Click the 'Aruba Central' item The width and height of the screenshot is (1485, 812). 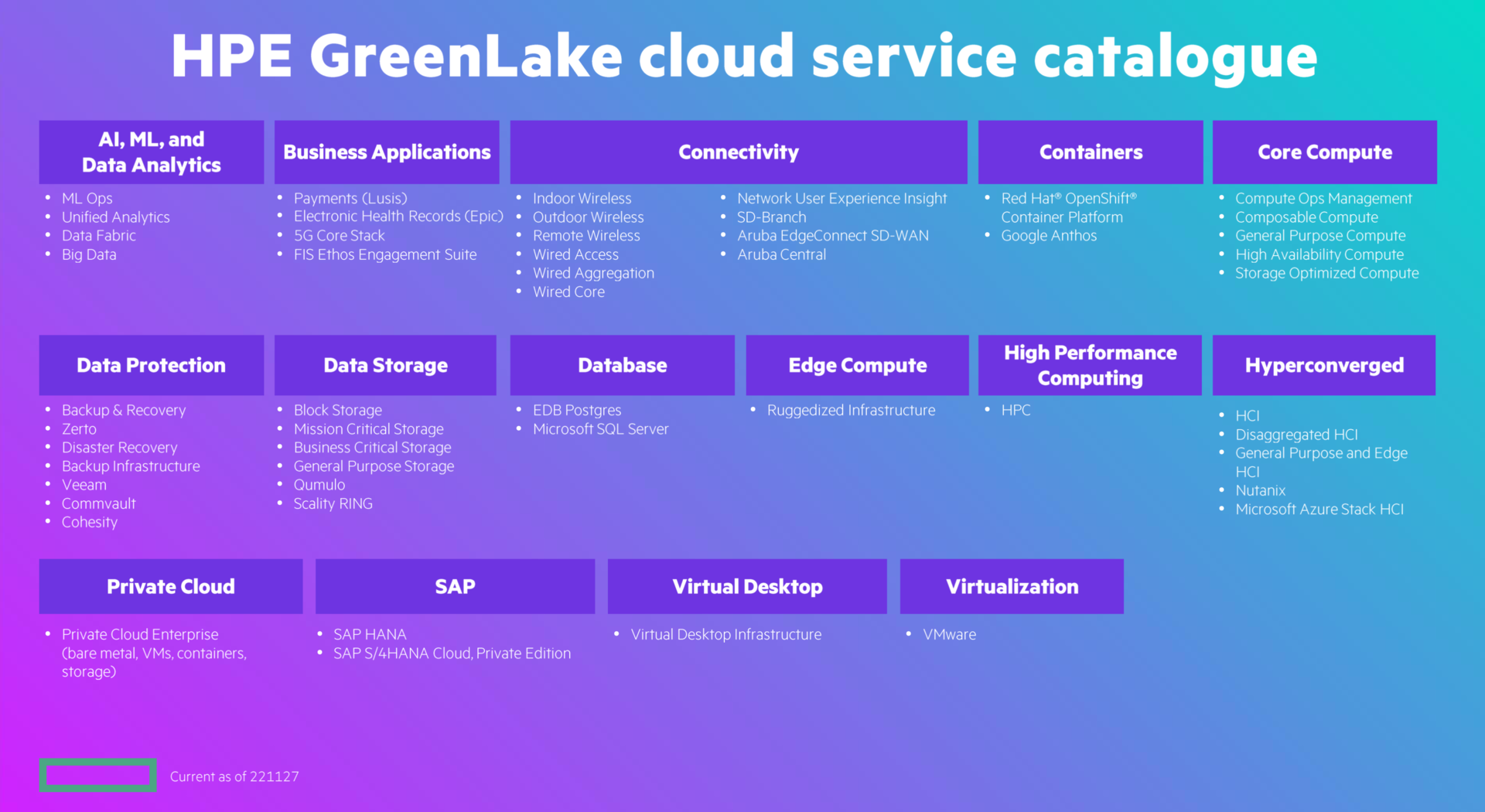point(781,254)
